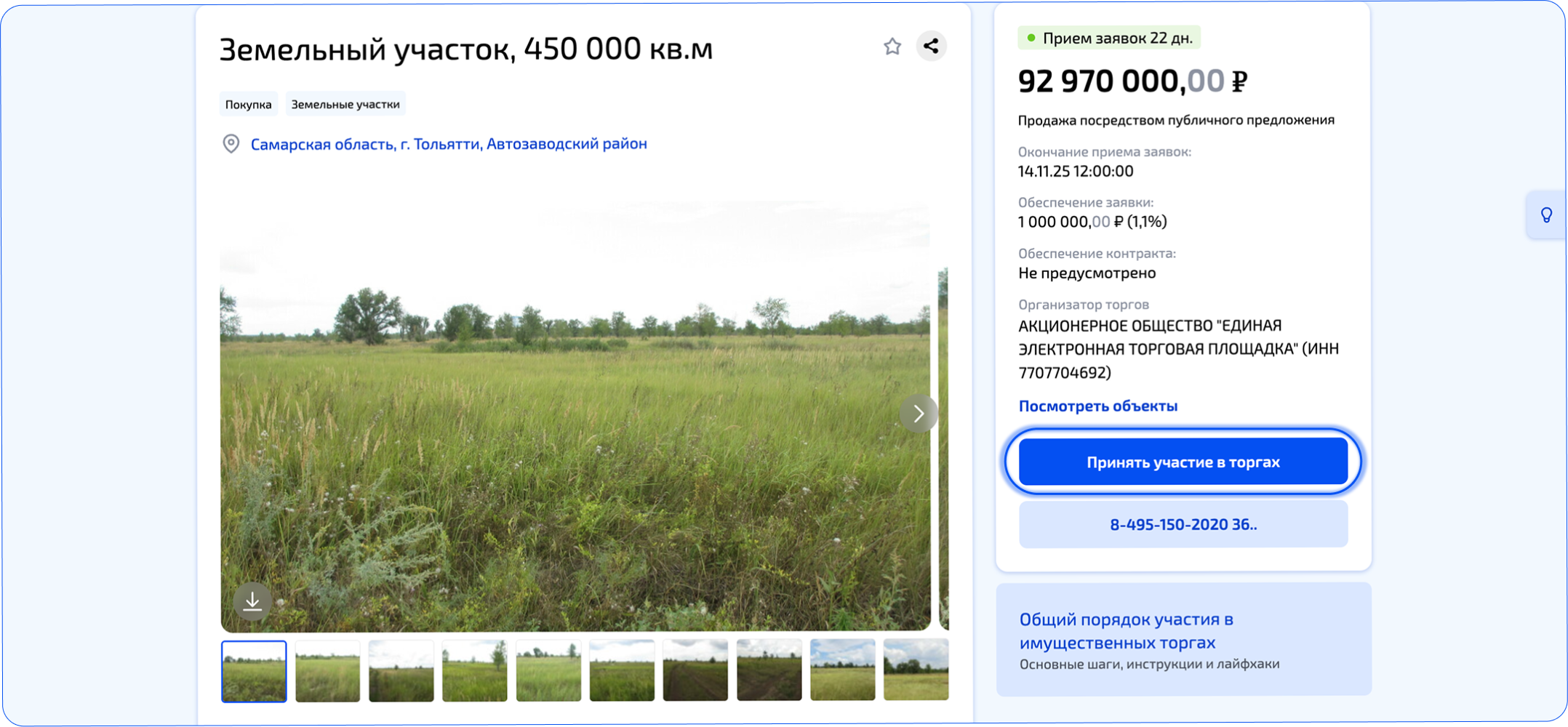Download the main field photo
1568x727 pixels.
(252, 601)
